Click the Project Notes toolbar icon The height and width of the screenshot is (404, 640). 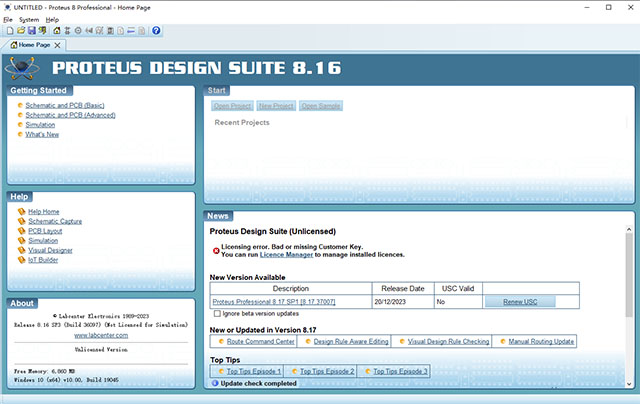pyautogui.click(x=142, y=31)
